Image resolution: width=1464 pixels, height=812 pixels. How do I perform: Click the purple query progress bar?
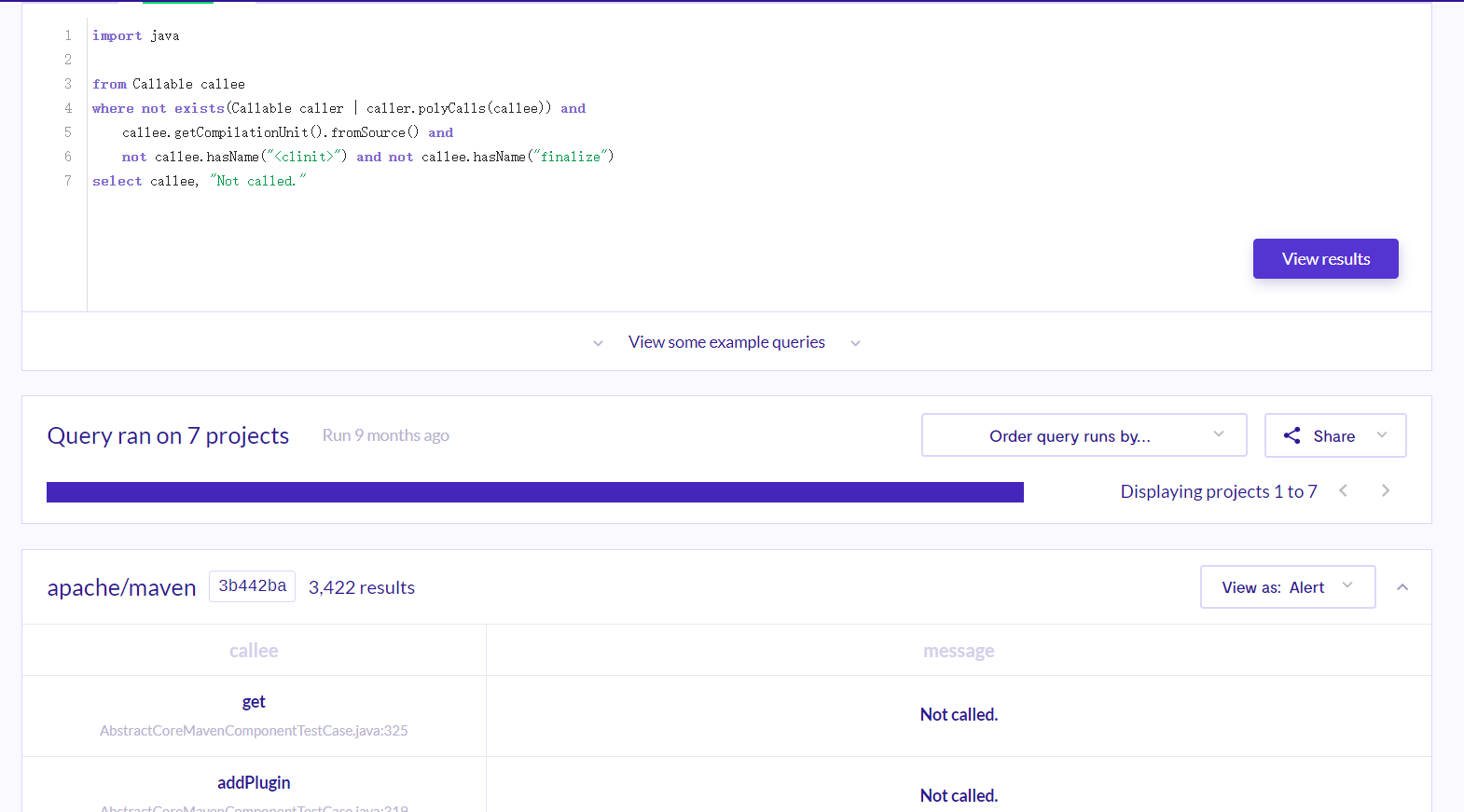tap(535, 492)
